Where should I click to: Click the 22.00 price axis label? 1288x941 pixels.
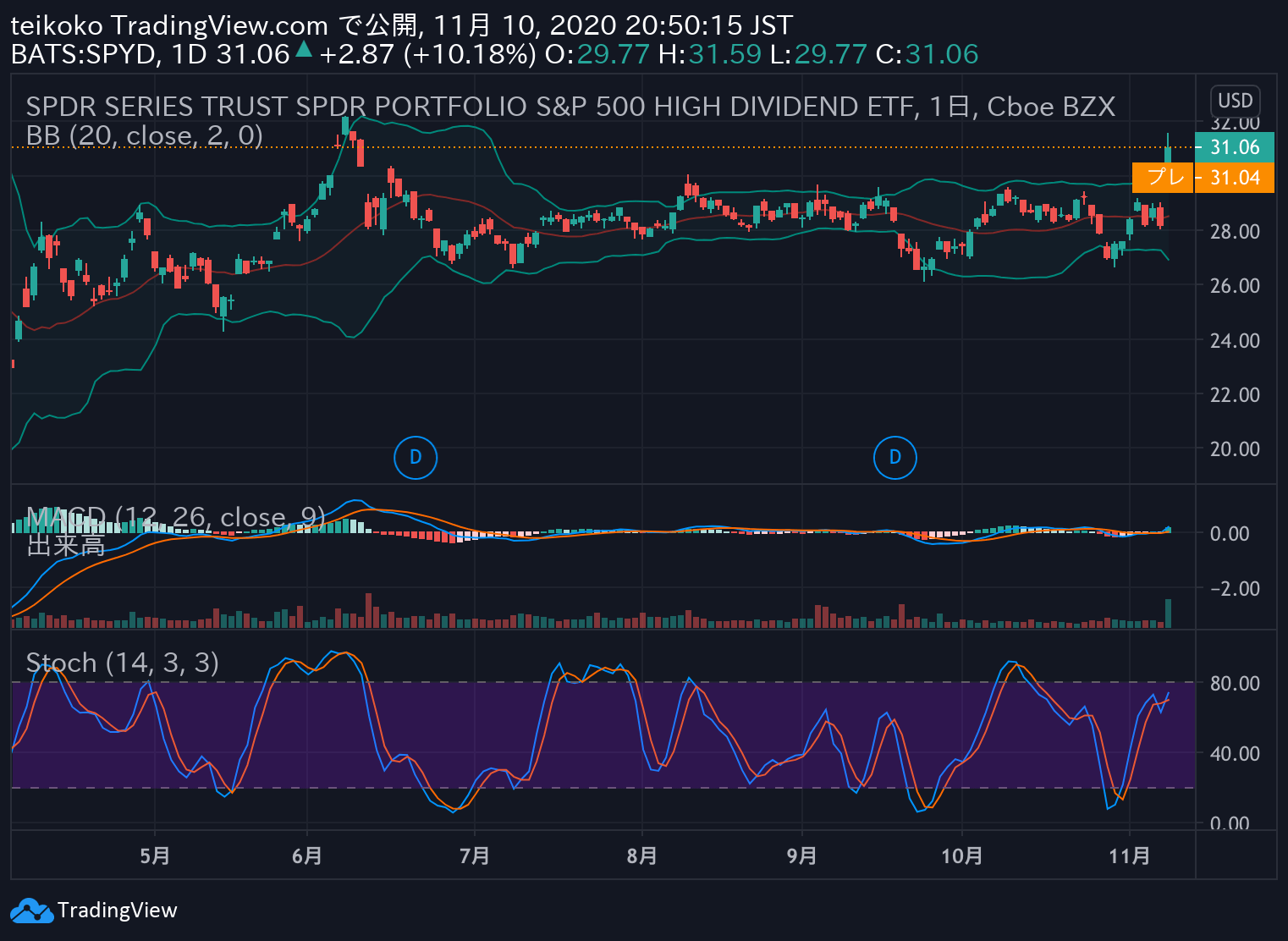1235,394
